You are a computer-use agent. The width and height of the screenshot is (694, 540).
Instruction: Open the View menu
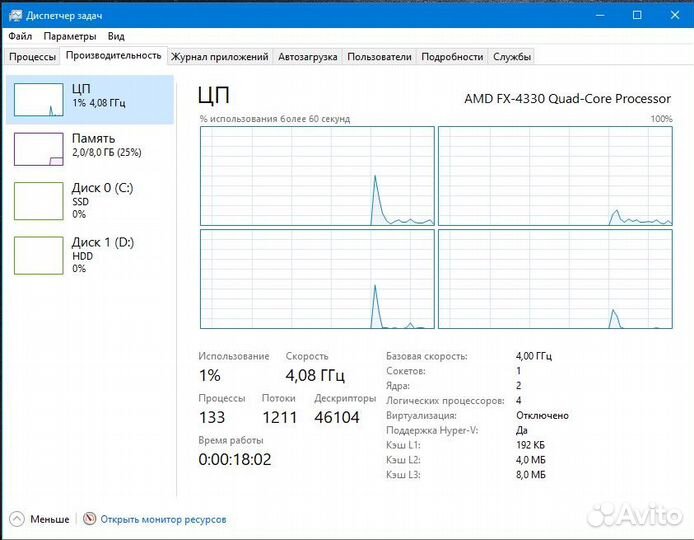(x=116, y=36)
